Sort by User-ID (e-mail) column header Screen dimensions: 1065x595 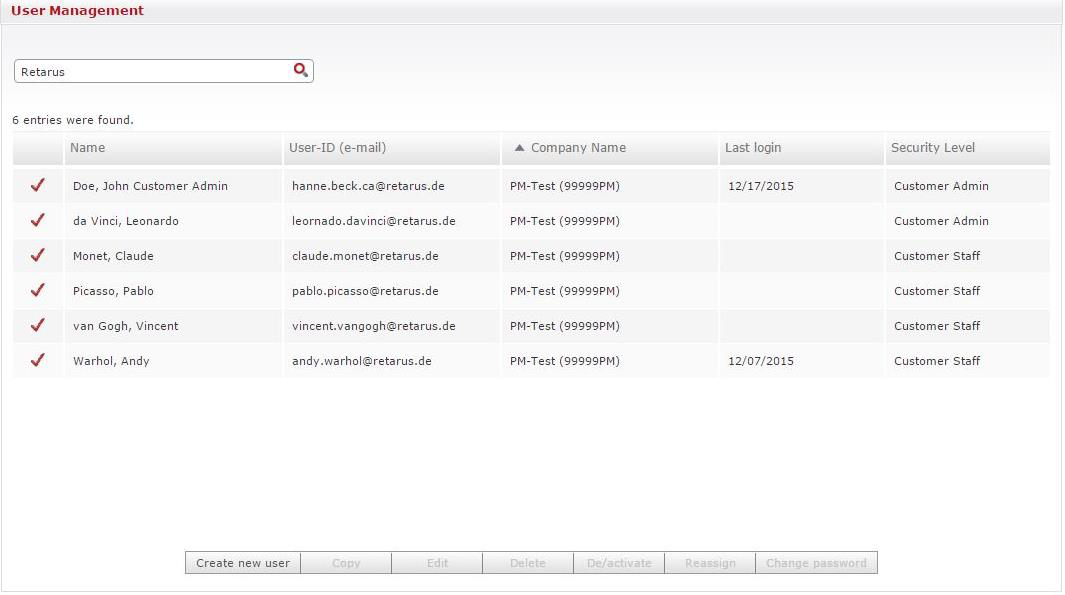[337, 148]
